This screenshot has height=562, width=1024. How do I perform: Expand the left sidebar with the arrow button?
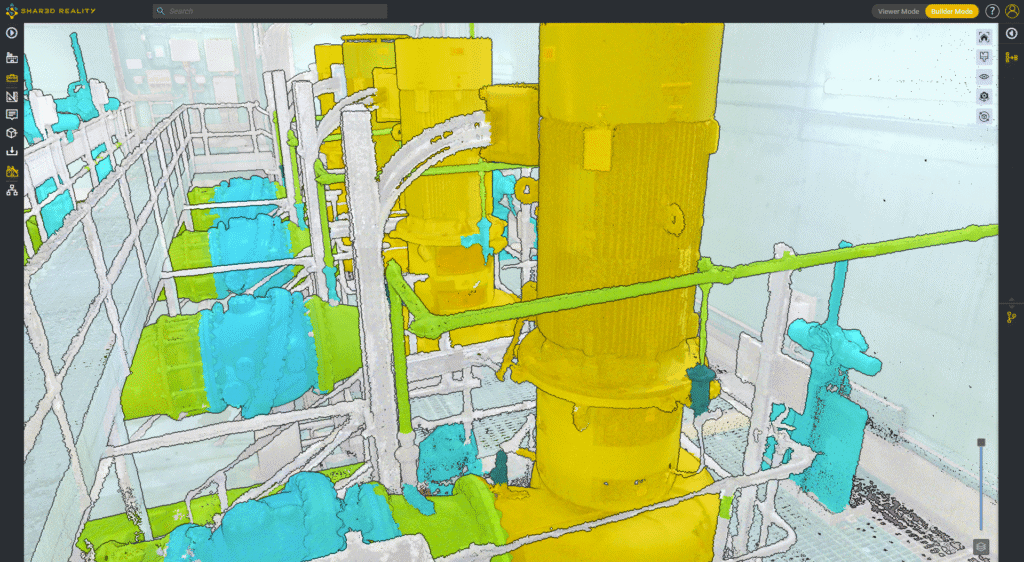coord(12,33)
